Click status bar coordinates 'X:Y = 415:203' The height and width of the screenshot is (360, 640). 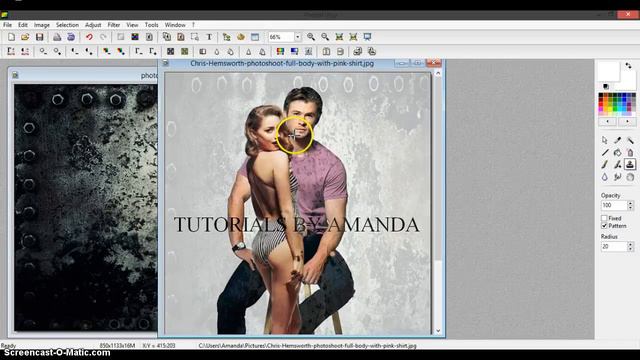click(x=159, y=345)
